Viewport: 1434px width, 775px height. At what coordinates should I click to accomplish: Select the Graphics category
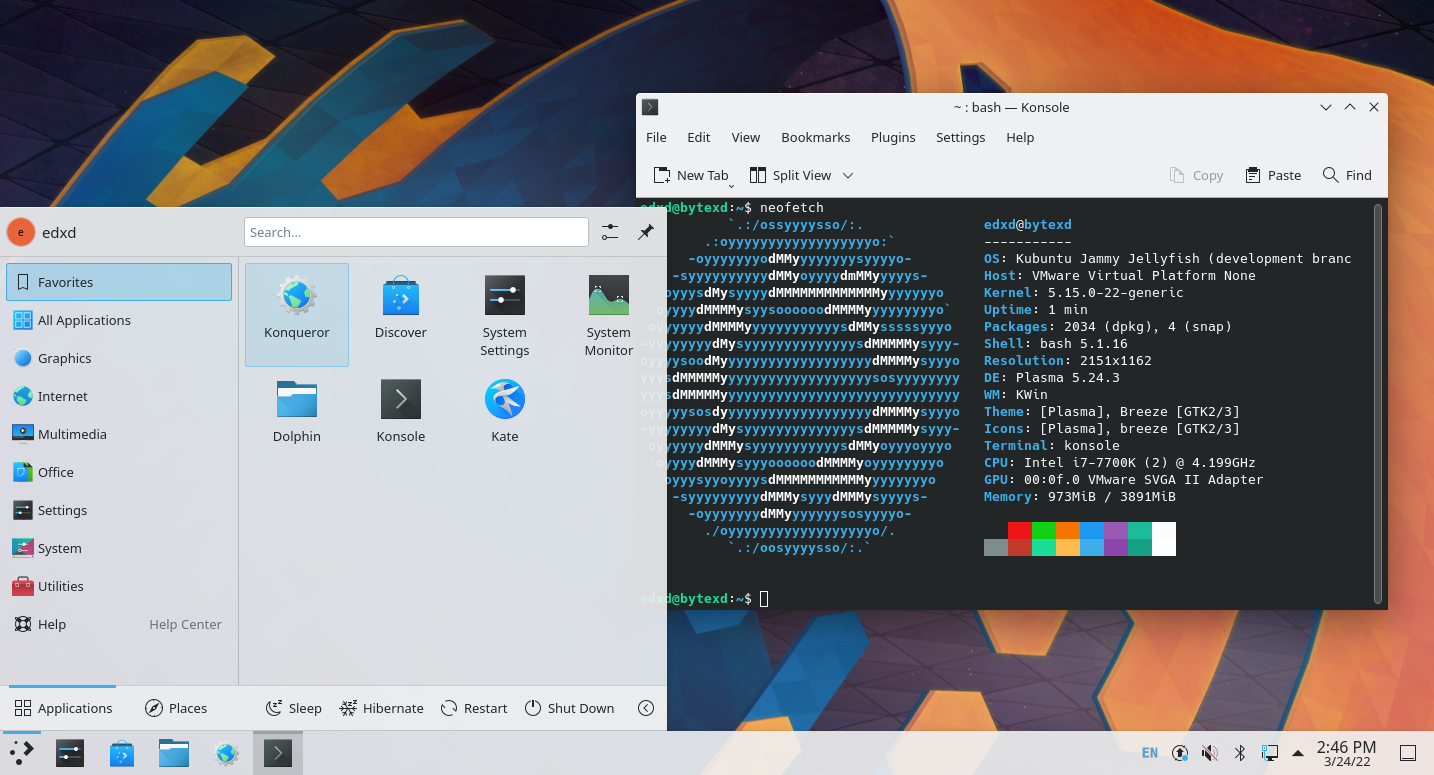click(x=119, y=358)
